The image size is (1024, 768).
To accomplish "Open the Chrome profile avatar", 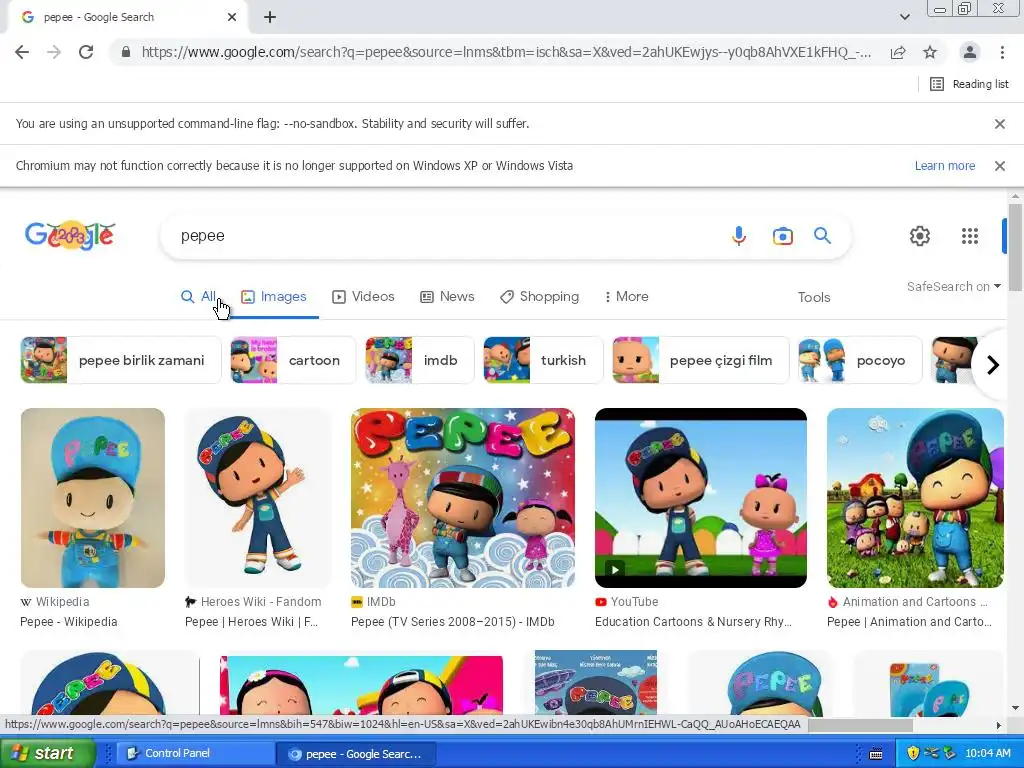I will click(x=970, y=52).
